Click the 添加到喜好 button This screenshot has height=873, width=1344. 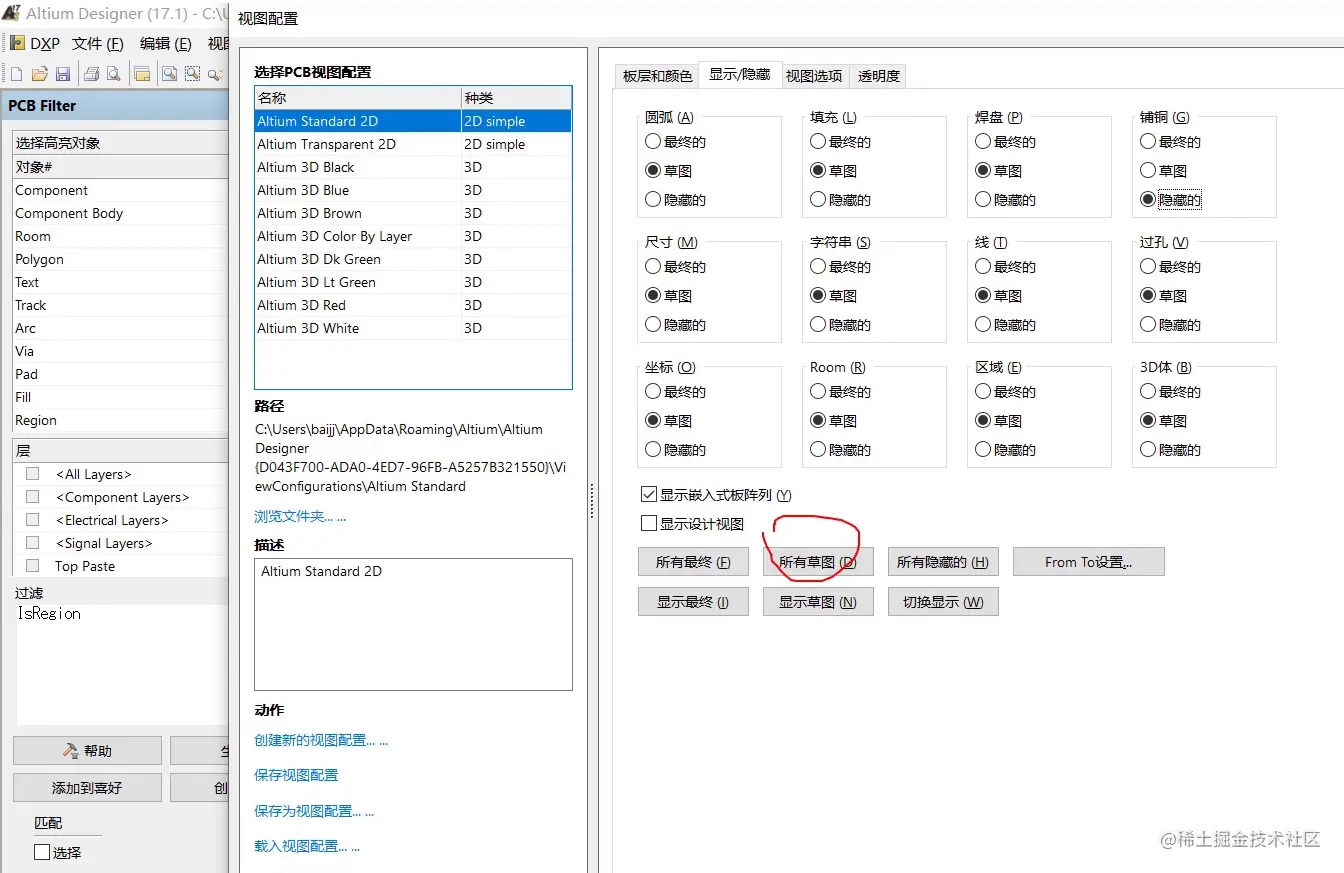tap(87, 788)
